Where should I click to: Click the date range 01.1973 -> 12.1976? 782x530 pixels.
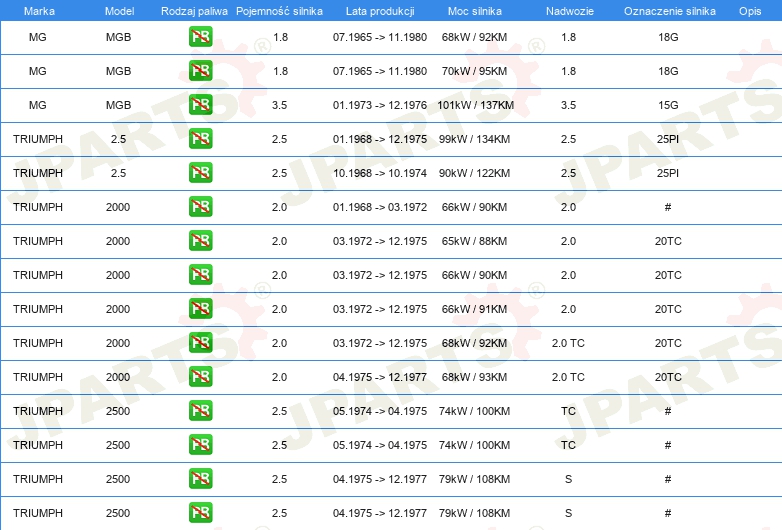[x=380, y=105]
